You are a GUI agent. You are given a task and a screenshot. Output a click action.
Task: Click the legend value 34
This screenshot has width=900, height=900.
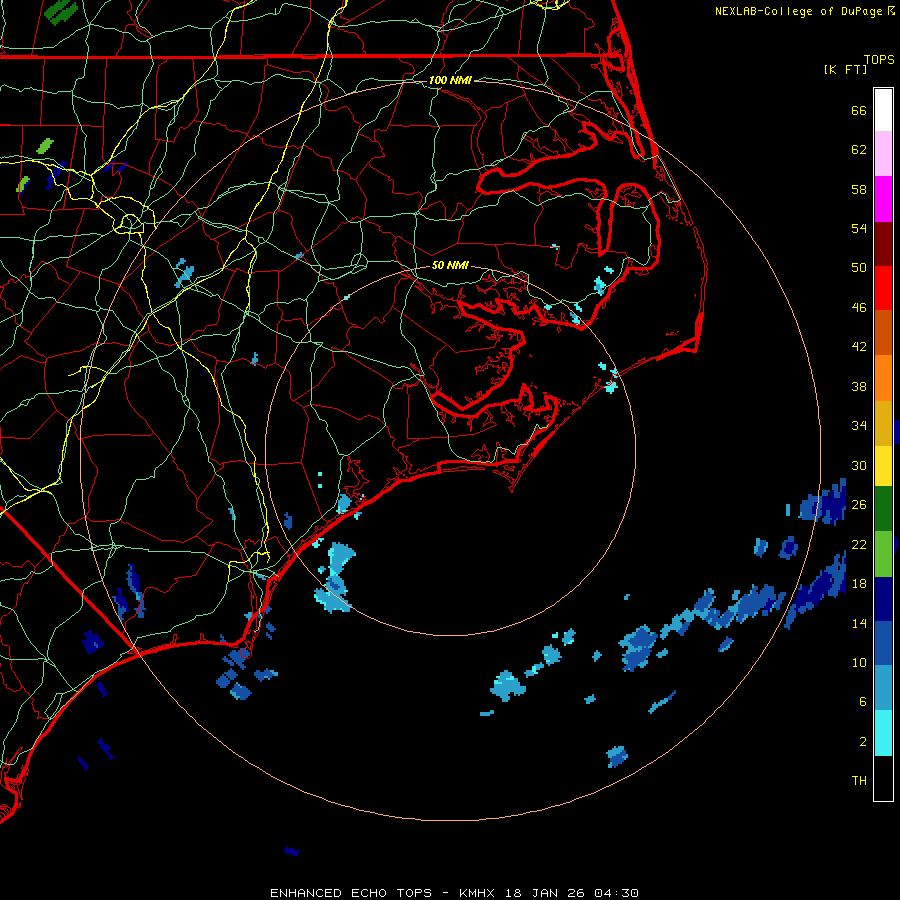click(x=859, y=426)
